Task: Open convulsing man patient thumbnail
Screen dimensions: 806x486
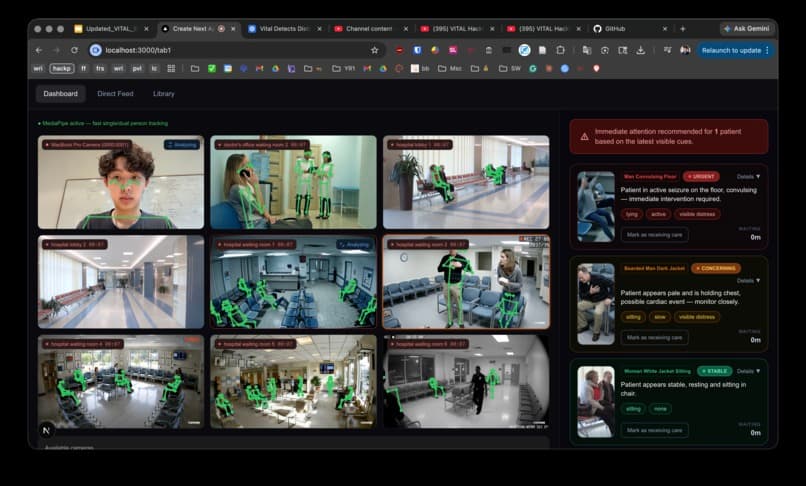Action: (596, 207)
